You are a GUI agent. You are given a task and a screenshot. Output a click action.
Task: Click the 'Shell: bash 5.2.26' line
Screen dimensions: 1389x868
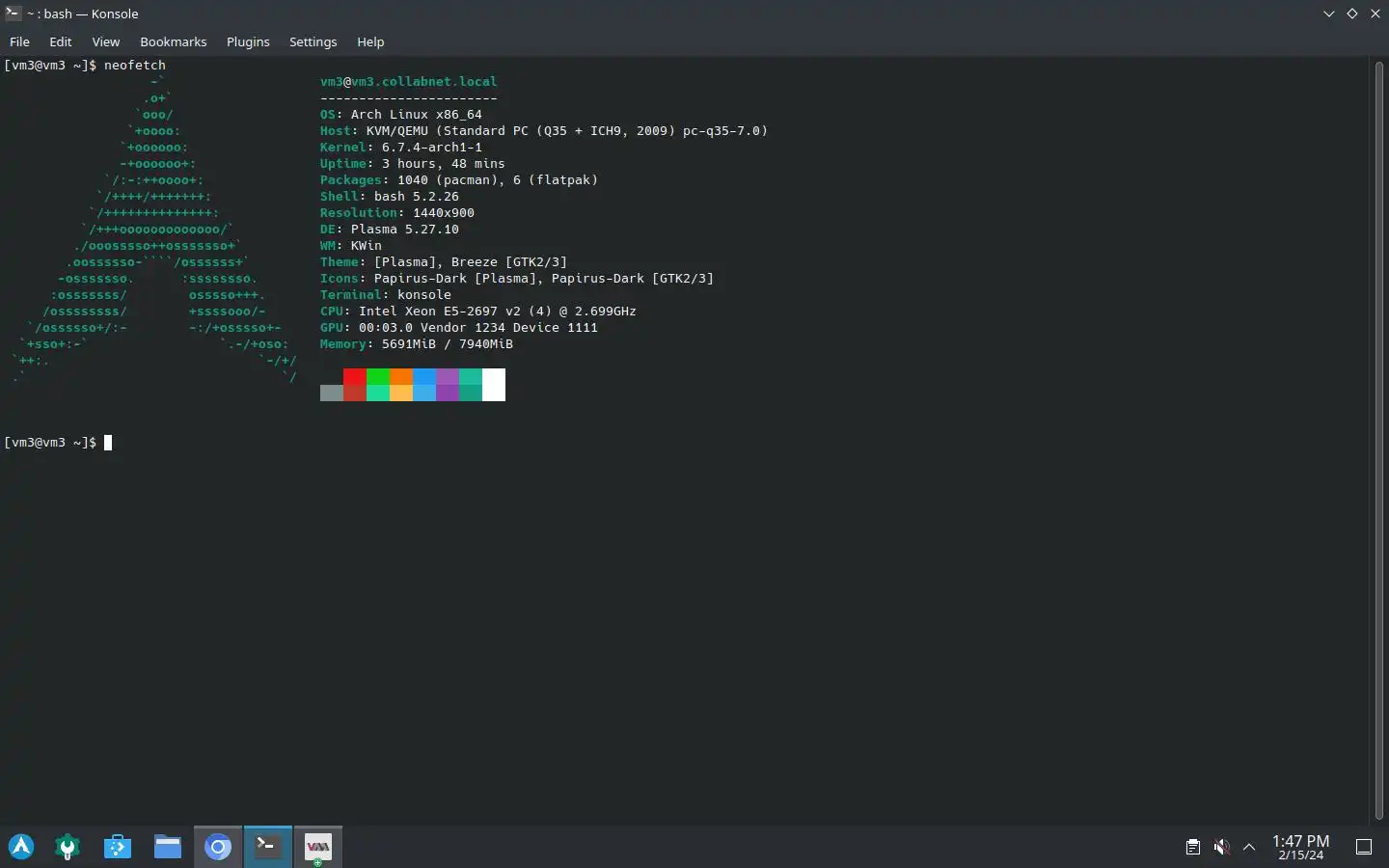(390, 196)
